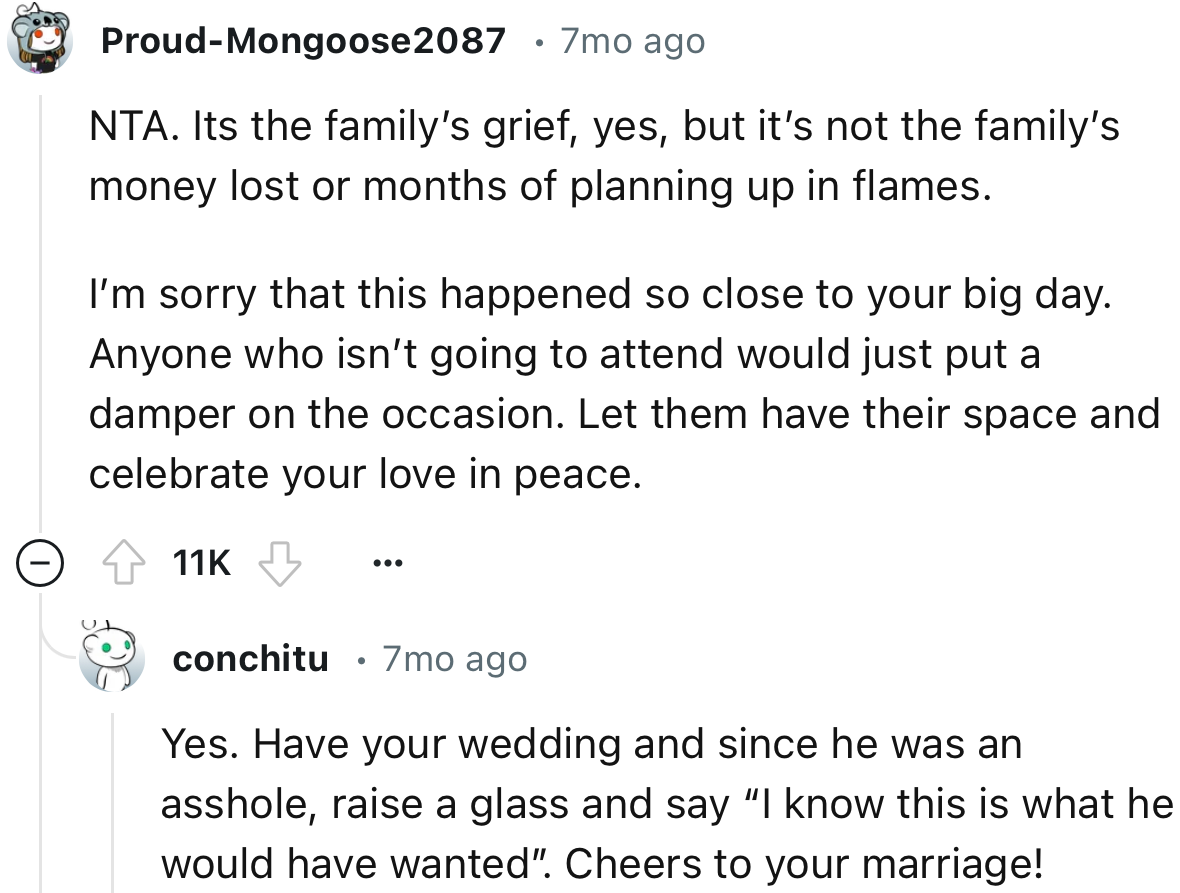Screen dimensions: 1180x893
Task: Open conchitu's profile
Action: point(250,658)
